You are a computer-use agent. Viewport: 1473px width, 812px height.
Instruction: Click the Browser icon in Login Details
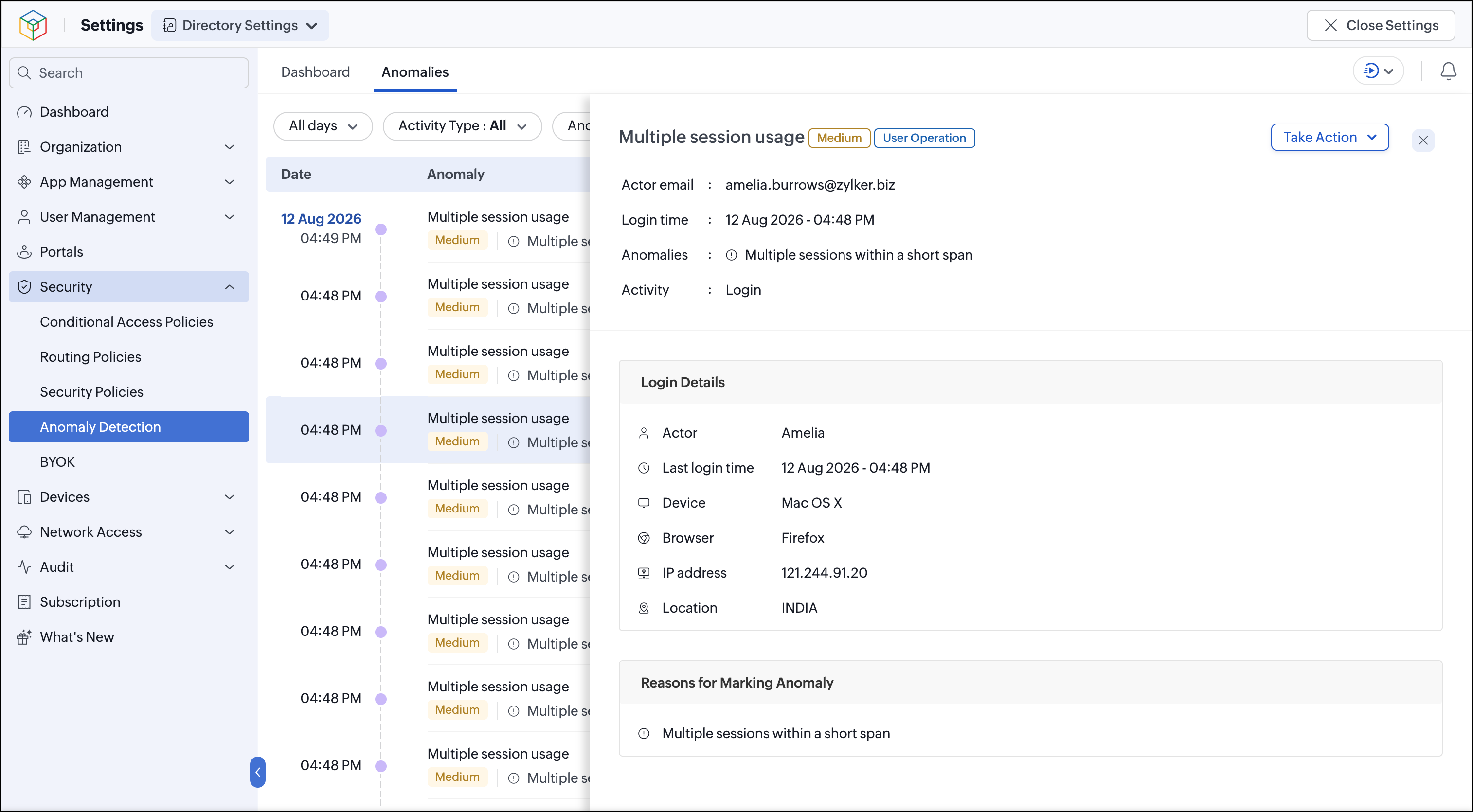(644, 538)
